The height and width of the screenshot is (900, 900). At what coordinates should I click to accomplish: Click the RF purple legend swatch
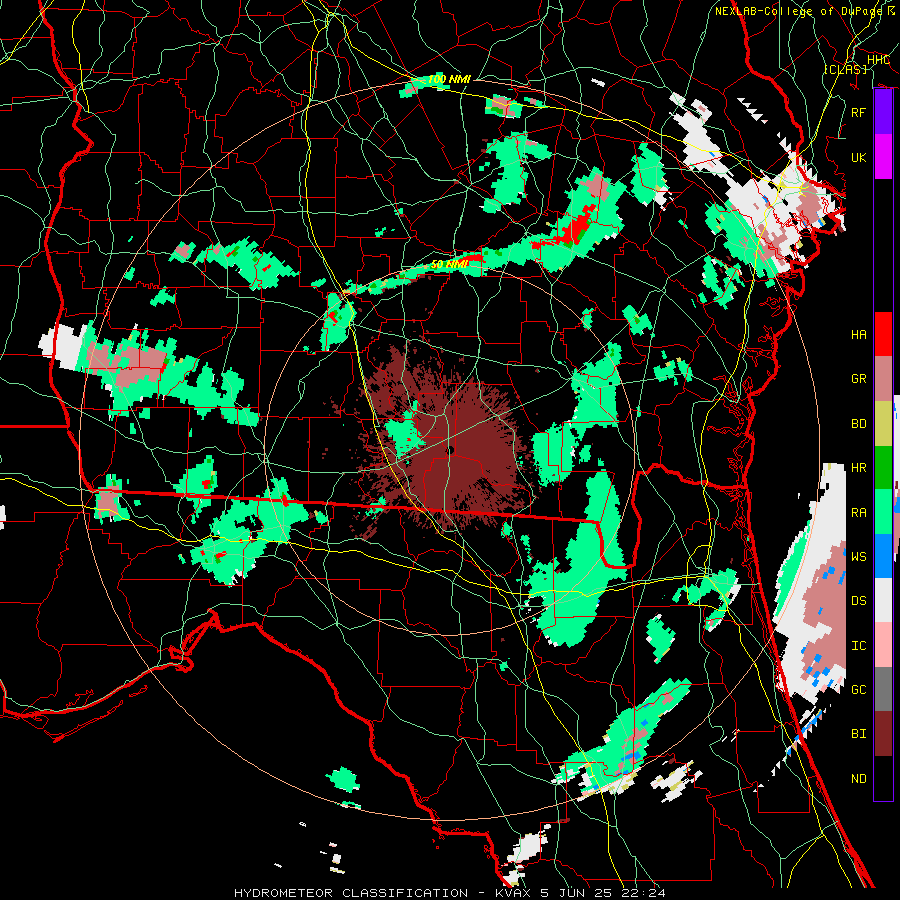883,112
